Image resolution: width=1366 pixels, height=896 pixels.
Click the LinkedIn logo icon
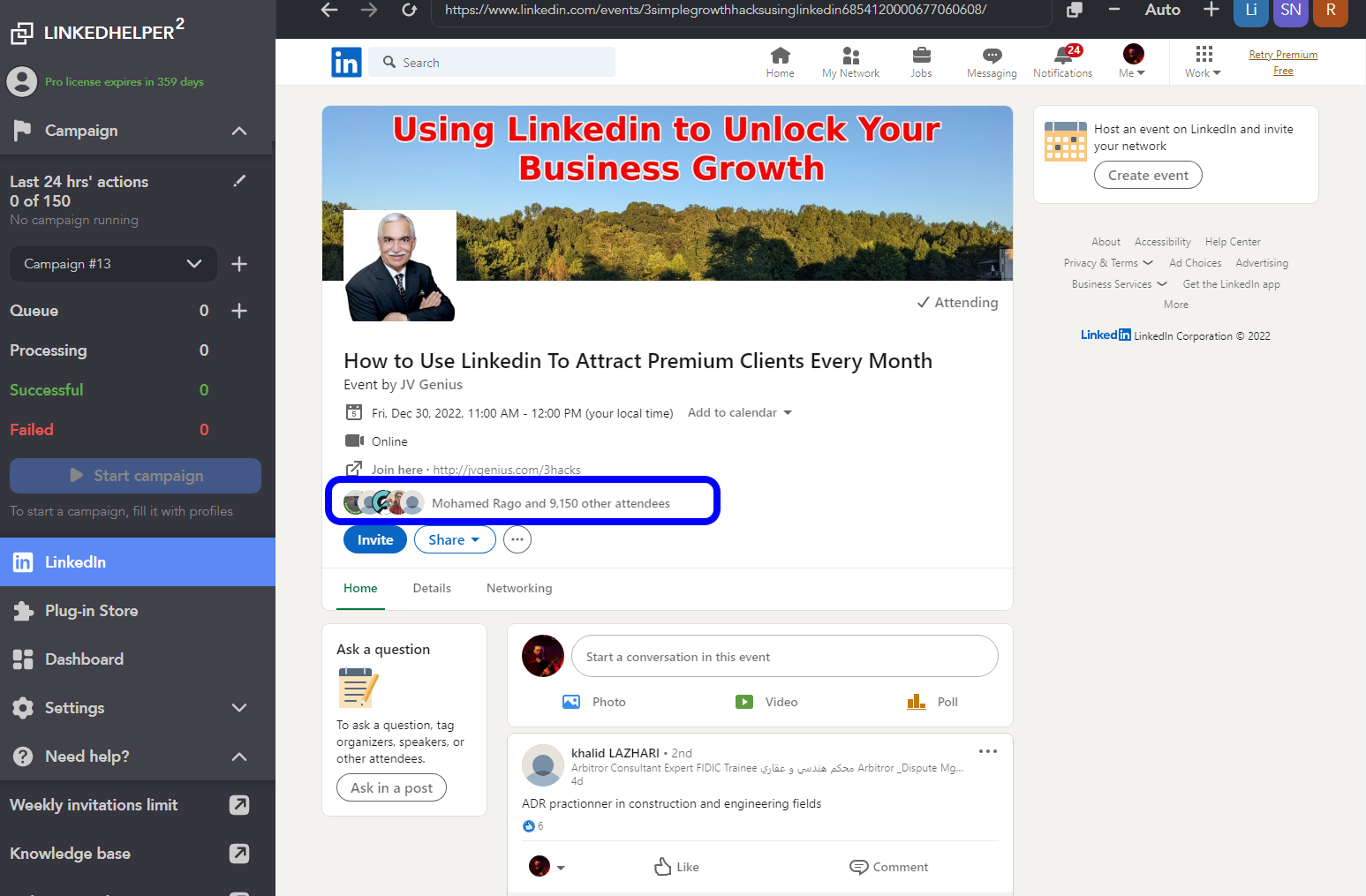point(346,62)
